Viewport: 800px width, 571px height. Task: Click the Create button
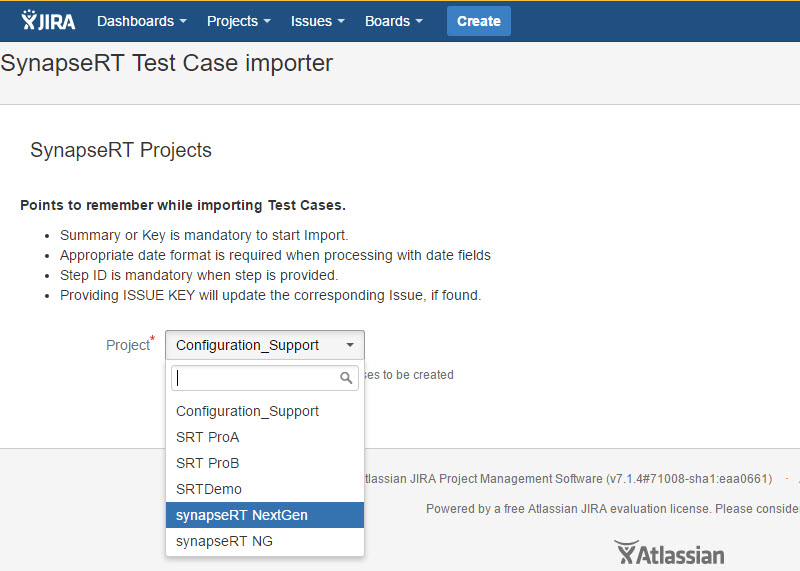tap(478, 21)
